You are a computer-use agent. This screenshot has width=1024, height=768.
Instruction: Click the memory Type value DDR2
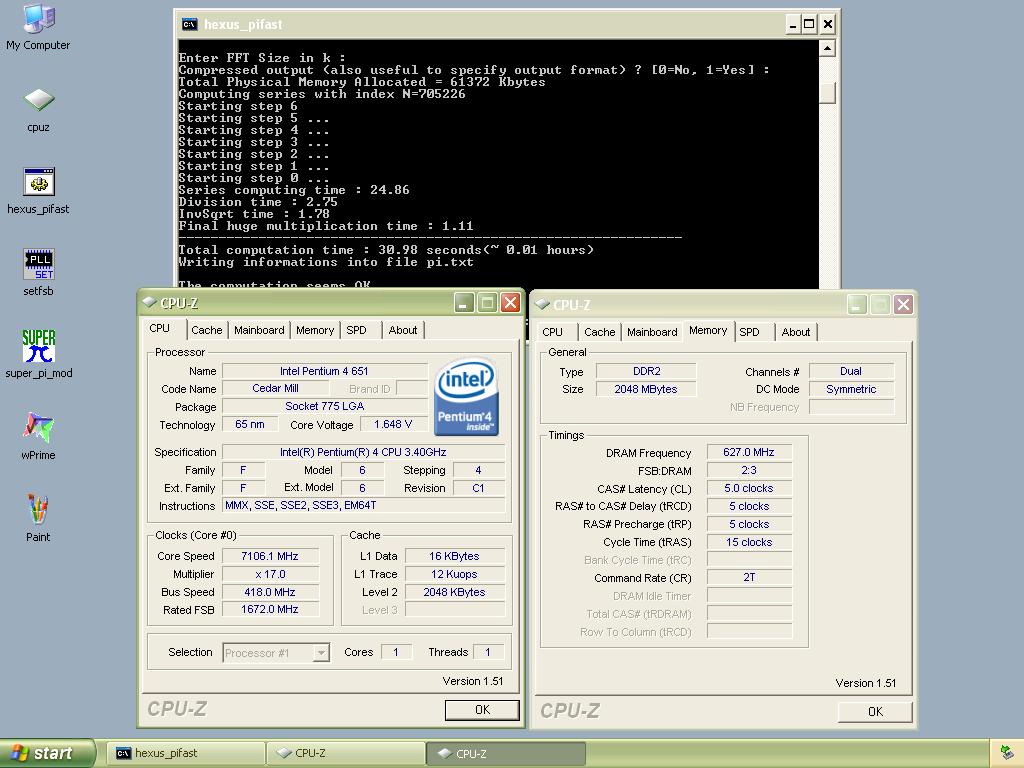[x=647, y=372]
